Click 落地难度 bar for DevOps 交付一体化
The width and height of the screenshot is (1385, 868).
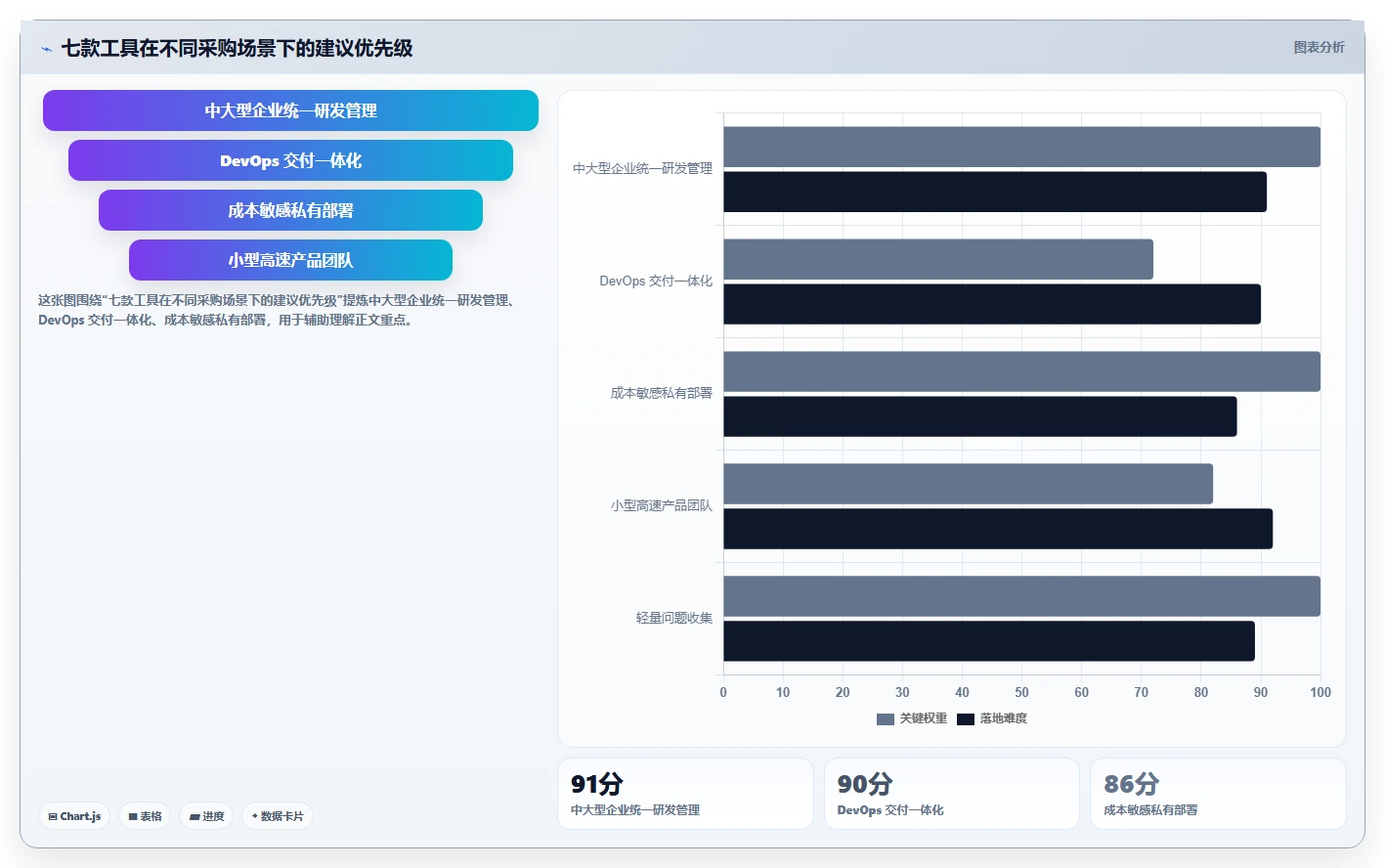[992, 304]
